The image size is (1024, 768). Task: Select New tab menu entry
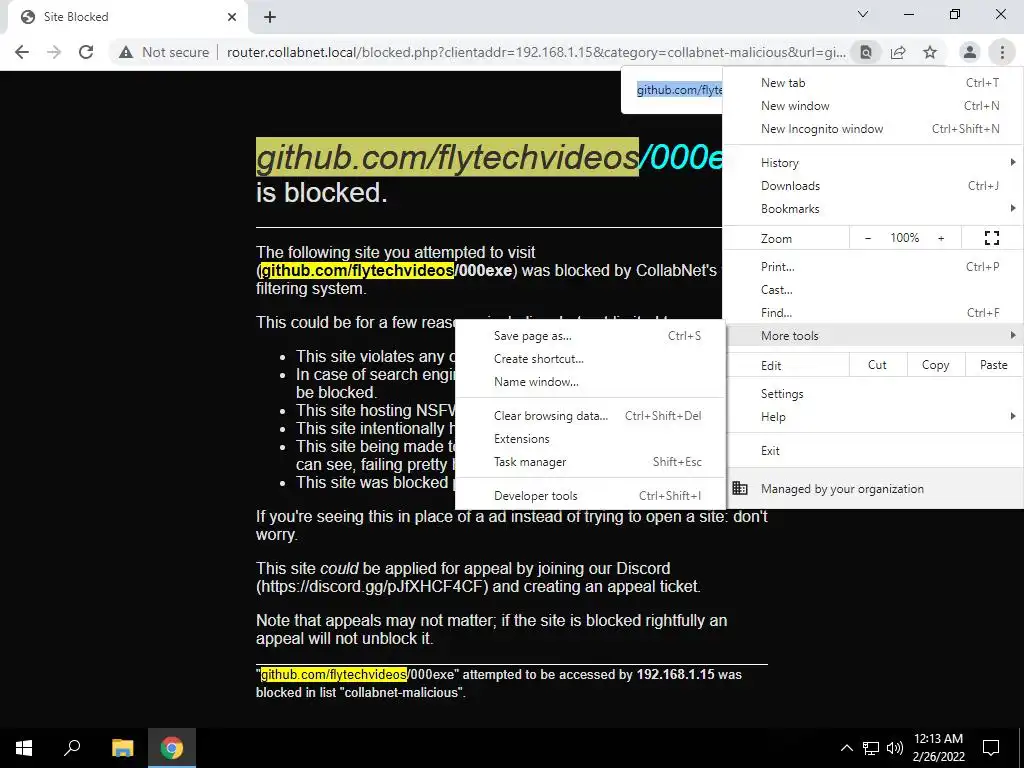[x=873, y=83]
